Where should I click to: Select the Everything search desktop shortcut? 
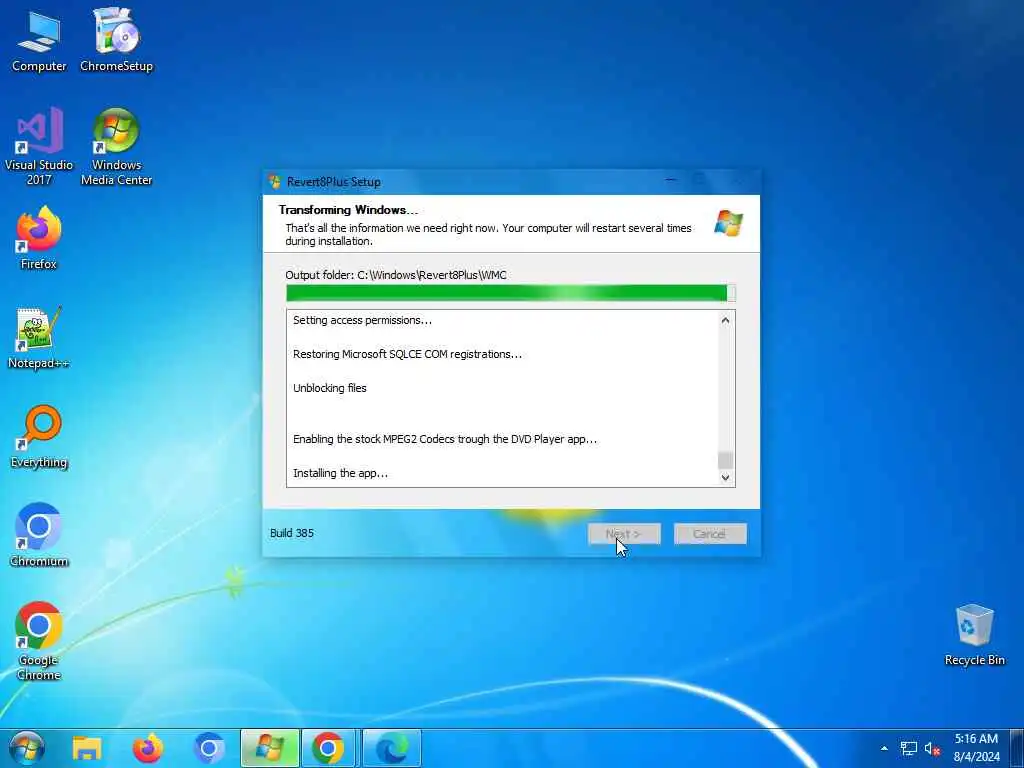39,437
